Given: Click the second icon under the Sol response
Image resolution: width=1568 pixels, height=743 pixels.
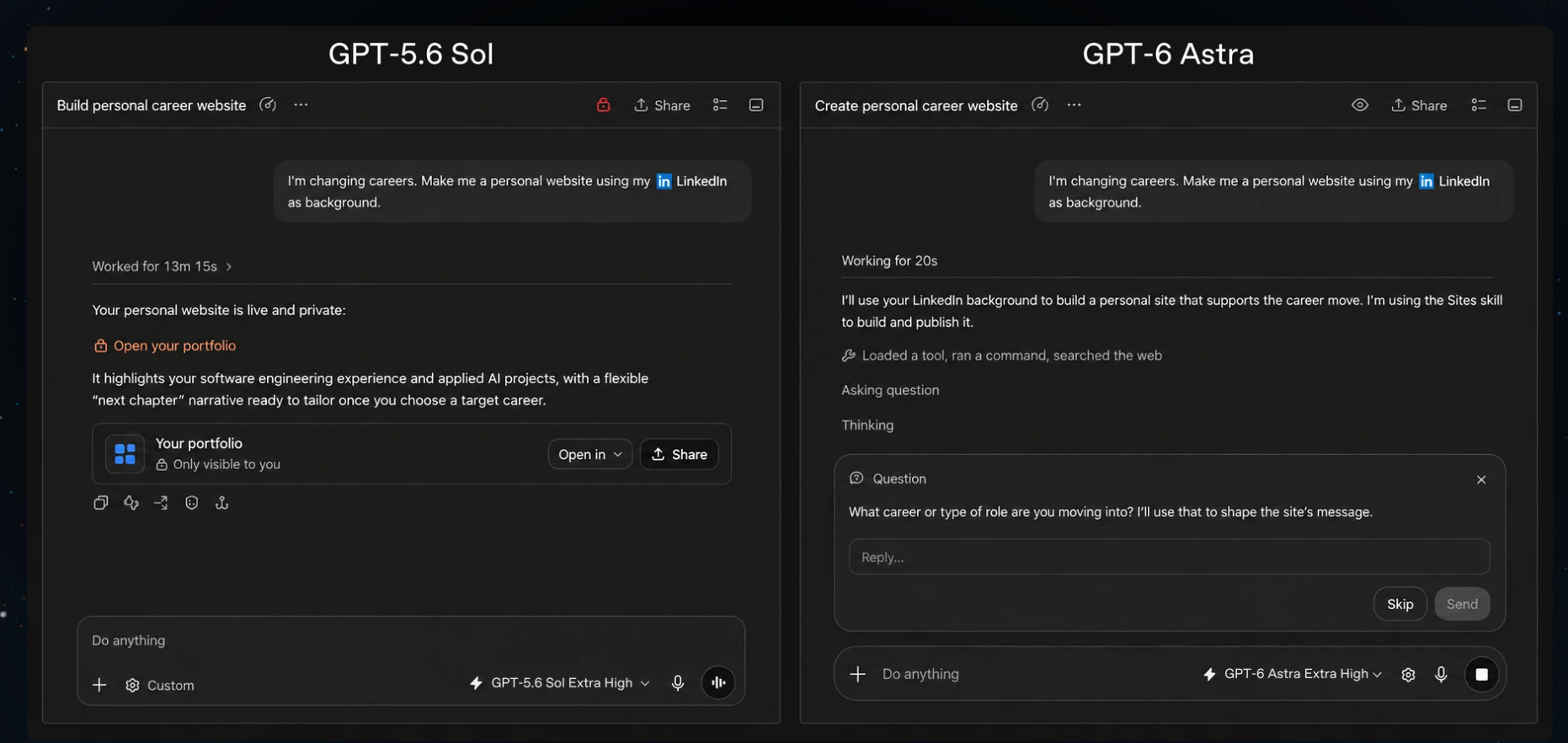Looking at the screenshot, I should (131, 503).
